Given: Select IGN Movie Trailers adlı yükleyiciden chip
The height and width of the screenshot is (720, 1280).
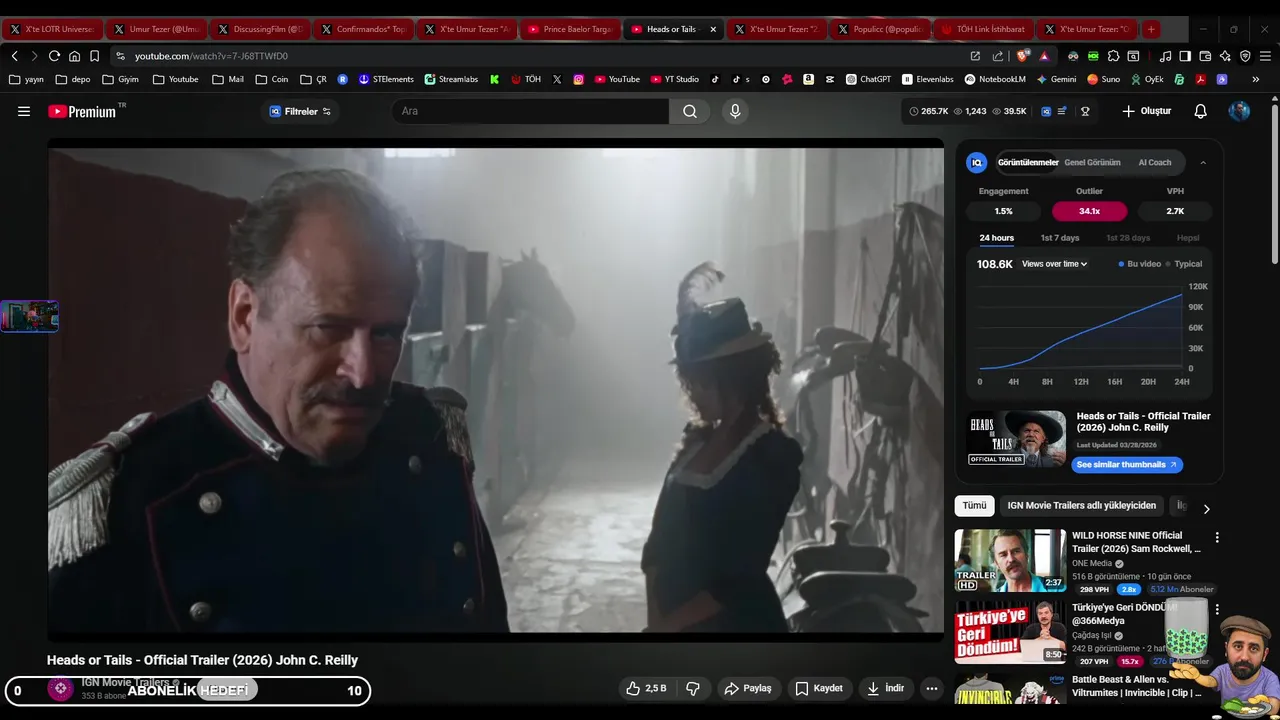Looking at the screenshot, I should point(1082,506).
